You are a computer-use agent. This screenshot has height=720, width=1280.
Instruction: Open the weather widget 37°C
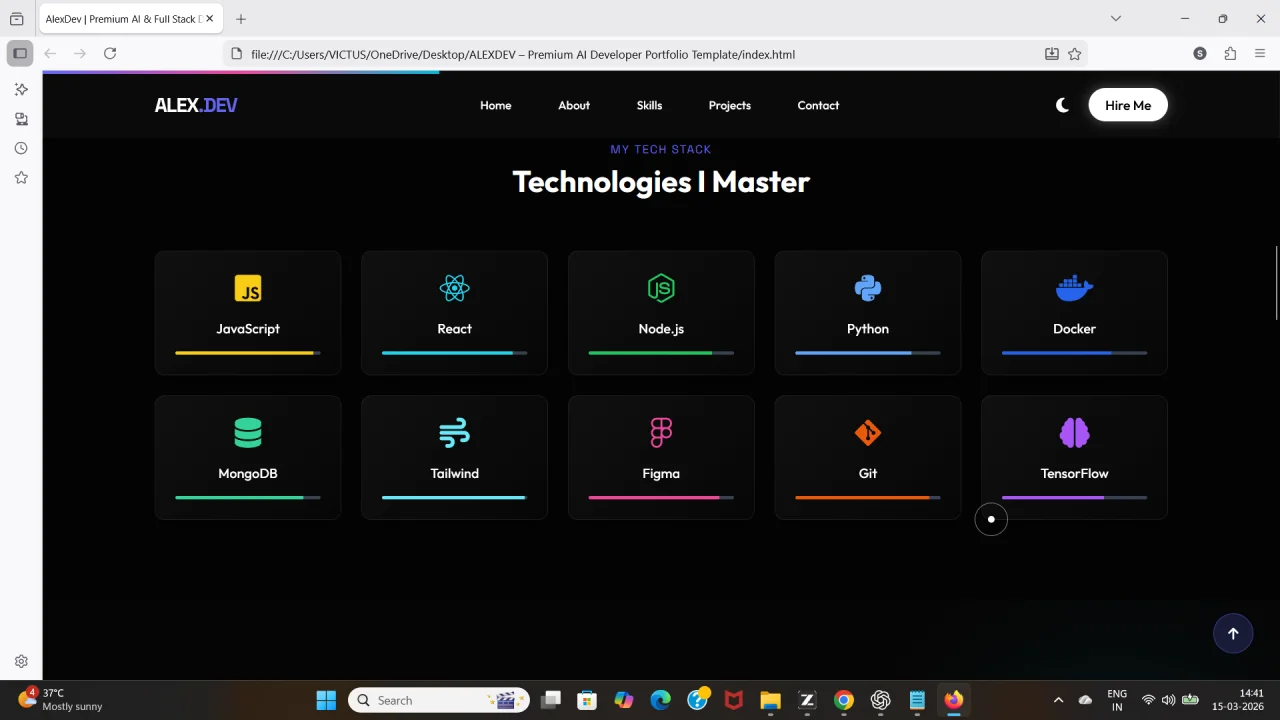point(60,699)
